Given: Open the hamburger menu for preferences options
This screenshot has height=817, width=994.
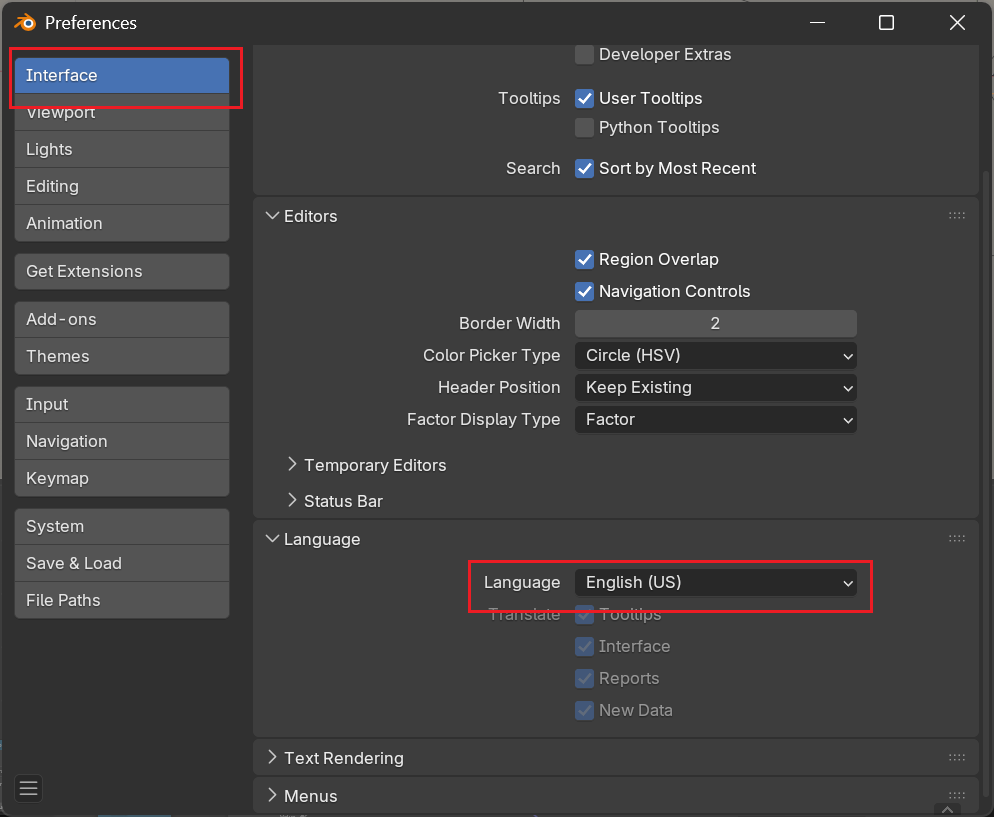Looking at the screenshot, I should (x=29, y=788).
